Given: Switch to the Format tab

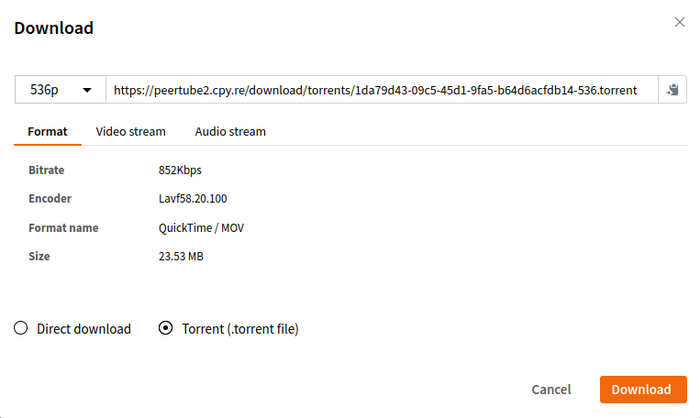Looking at the screenshot, I should point(48,131).
